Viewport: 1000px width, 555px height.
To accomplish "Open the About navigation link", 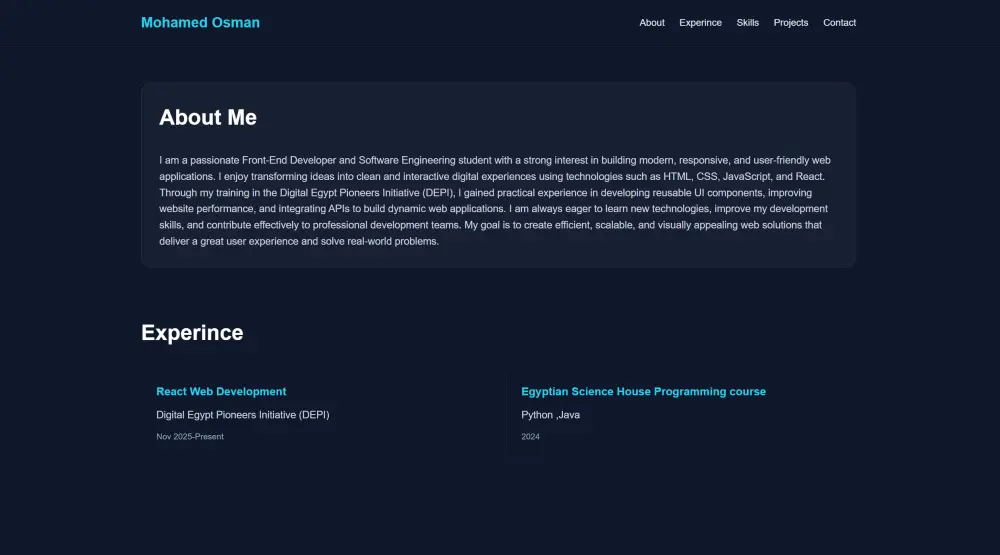I will coord(652,23).
